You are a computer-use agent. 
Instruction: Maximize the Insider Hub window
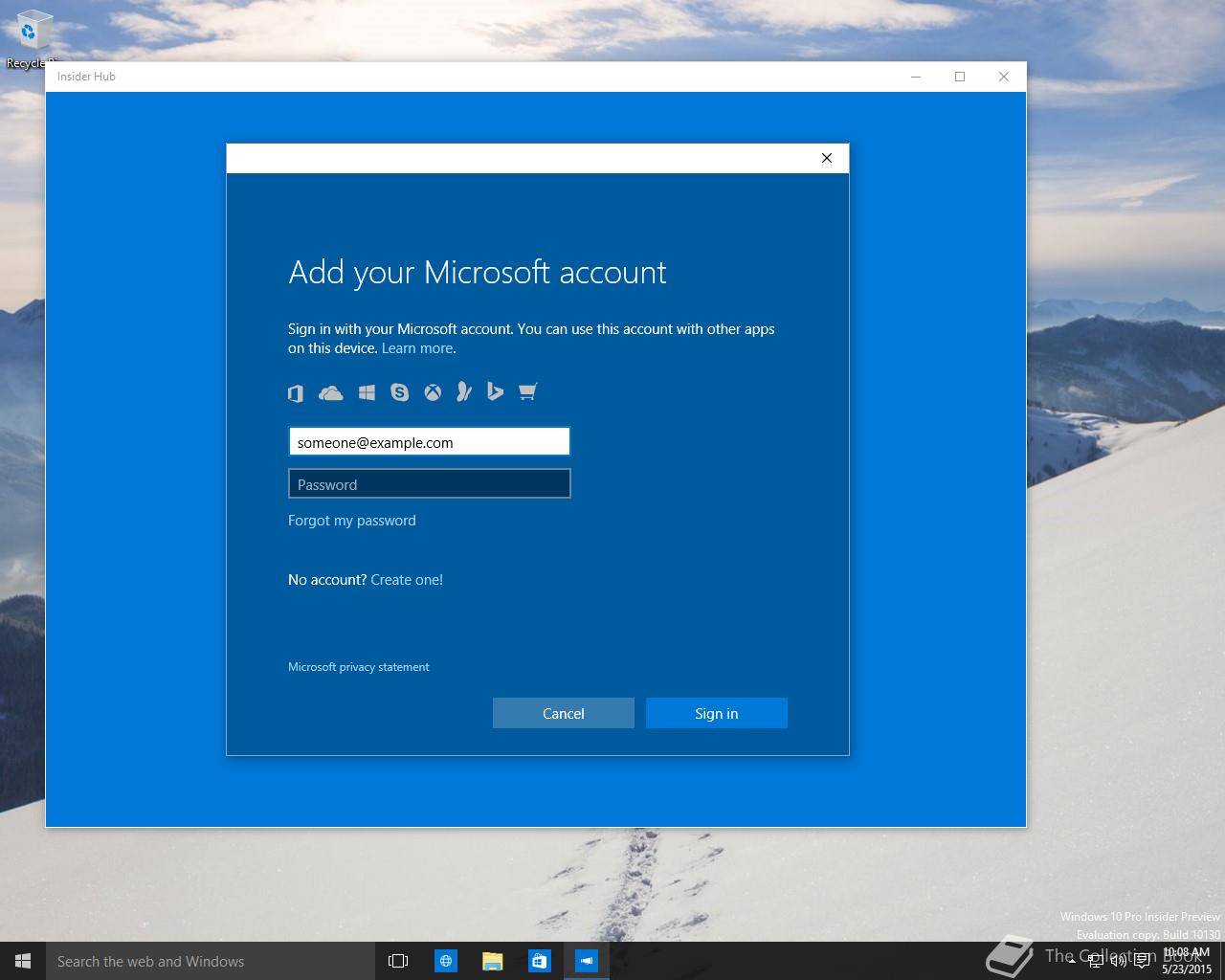click(x=960, y=77)
